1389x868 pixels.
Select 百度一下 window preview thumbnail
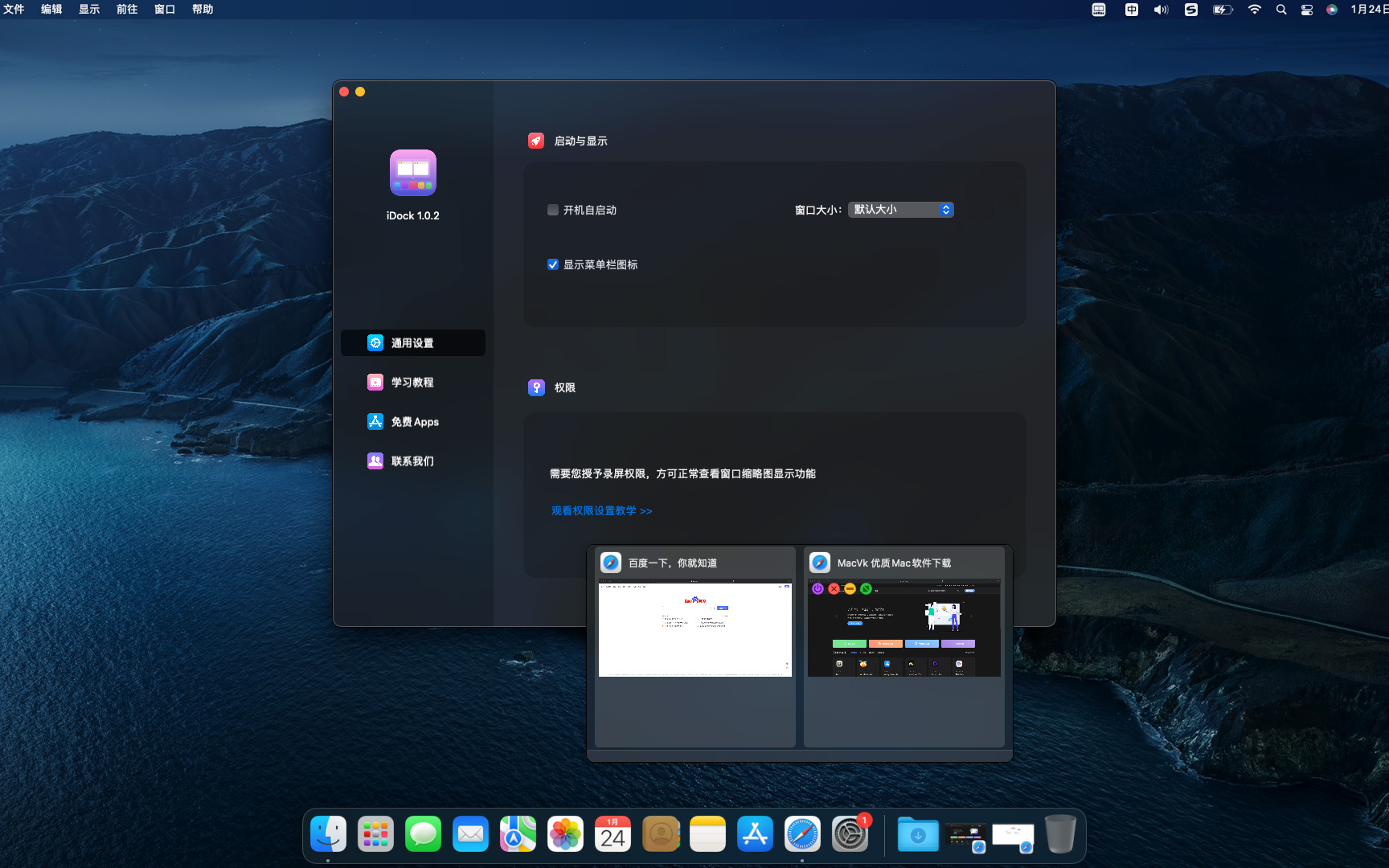pyautogui.click(x=695, y=629)
